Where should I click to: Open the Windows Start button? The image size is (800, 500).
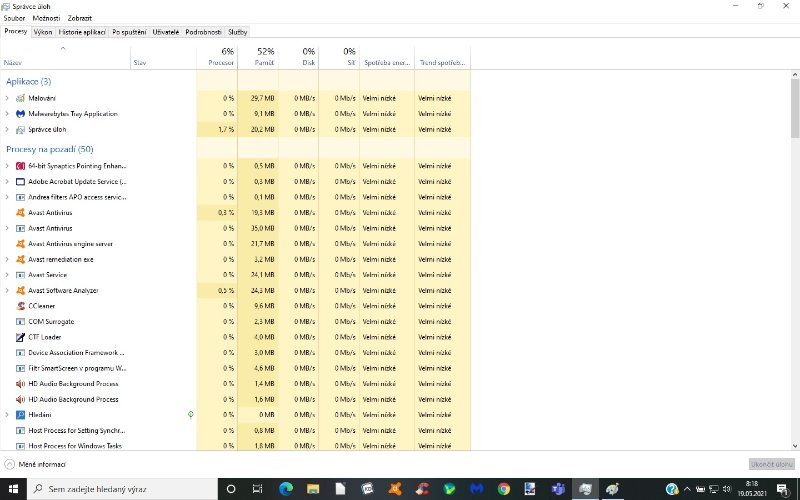(13, 489)
